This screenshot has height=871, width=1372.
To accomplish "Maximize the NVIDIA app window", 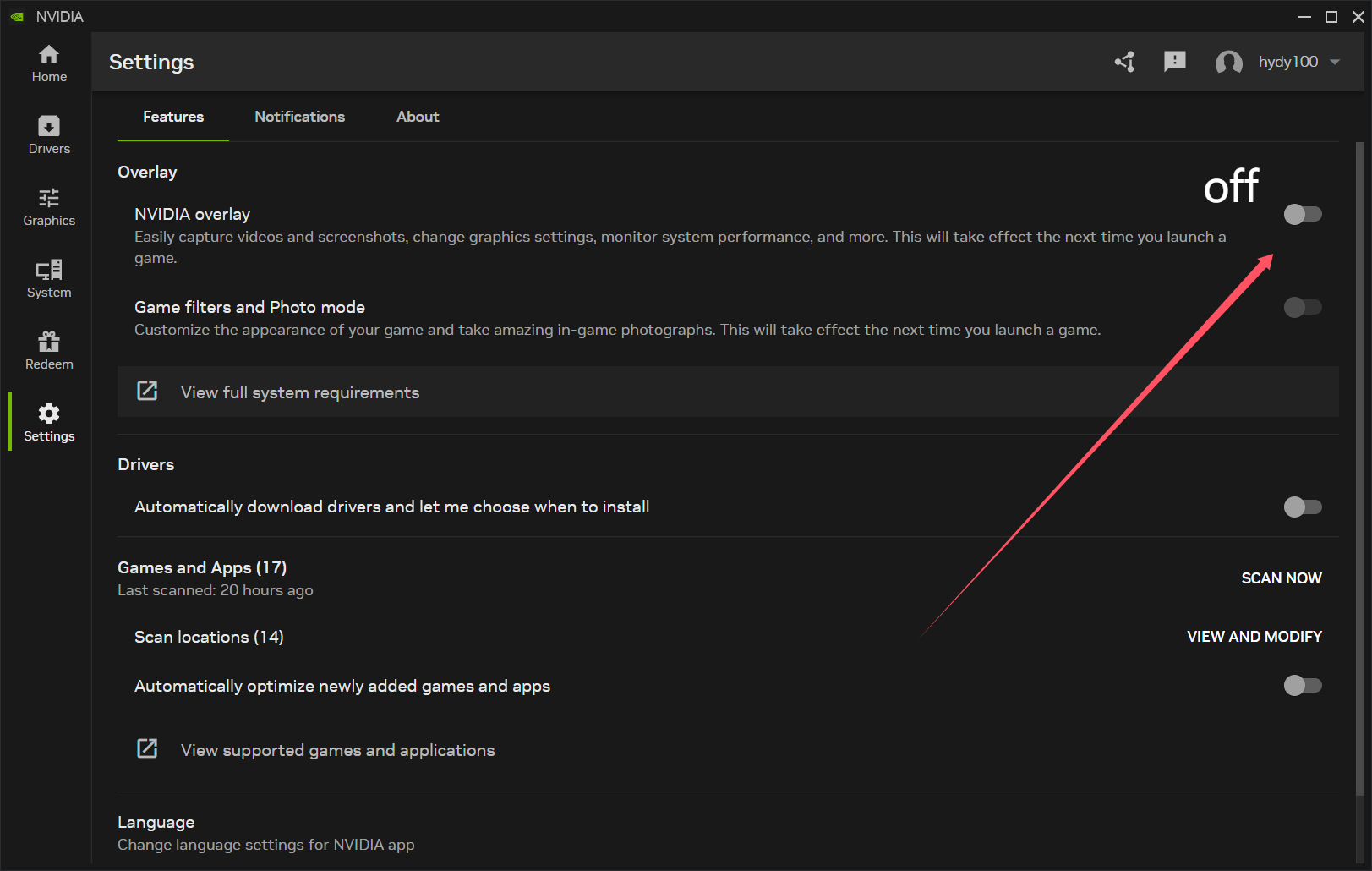I will click(1331, 17).
